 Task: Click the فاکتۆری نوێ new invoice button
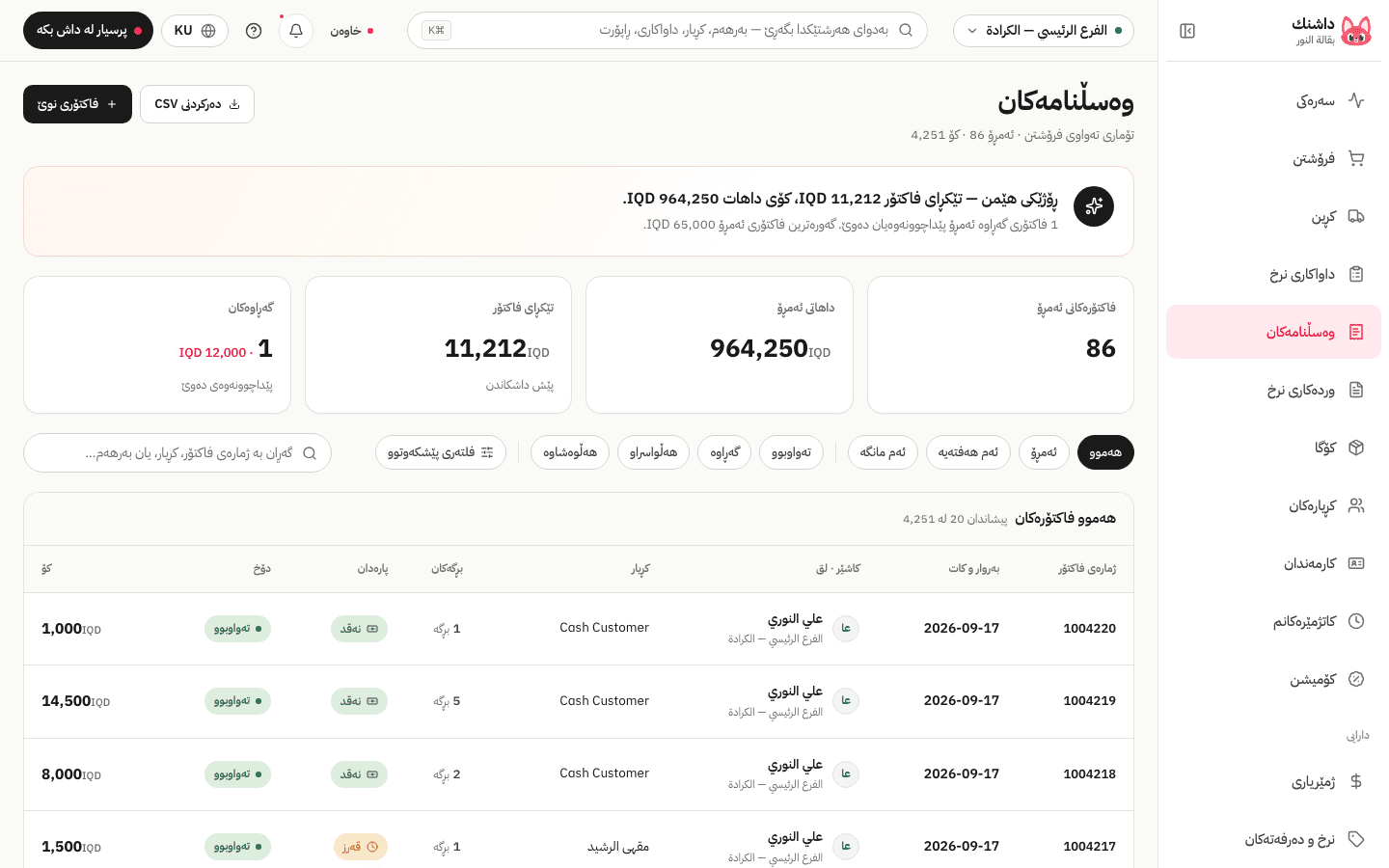pos(77,104)
